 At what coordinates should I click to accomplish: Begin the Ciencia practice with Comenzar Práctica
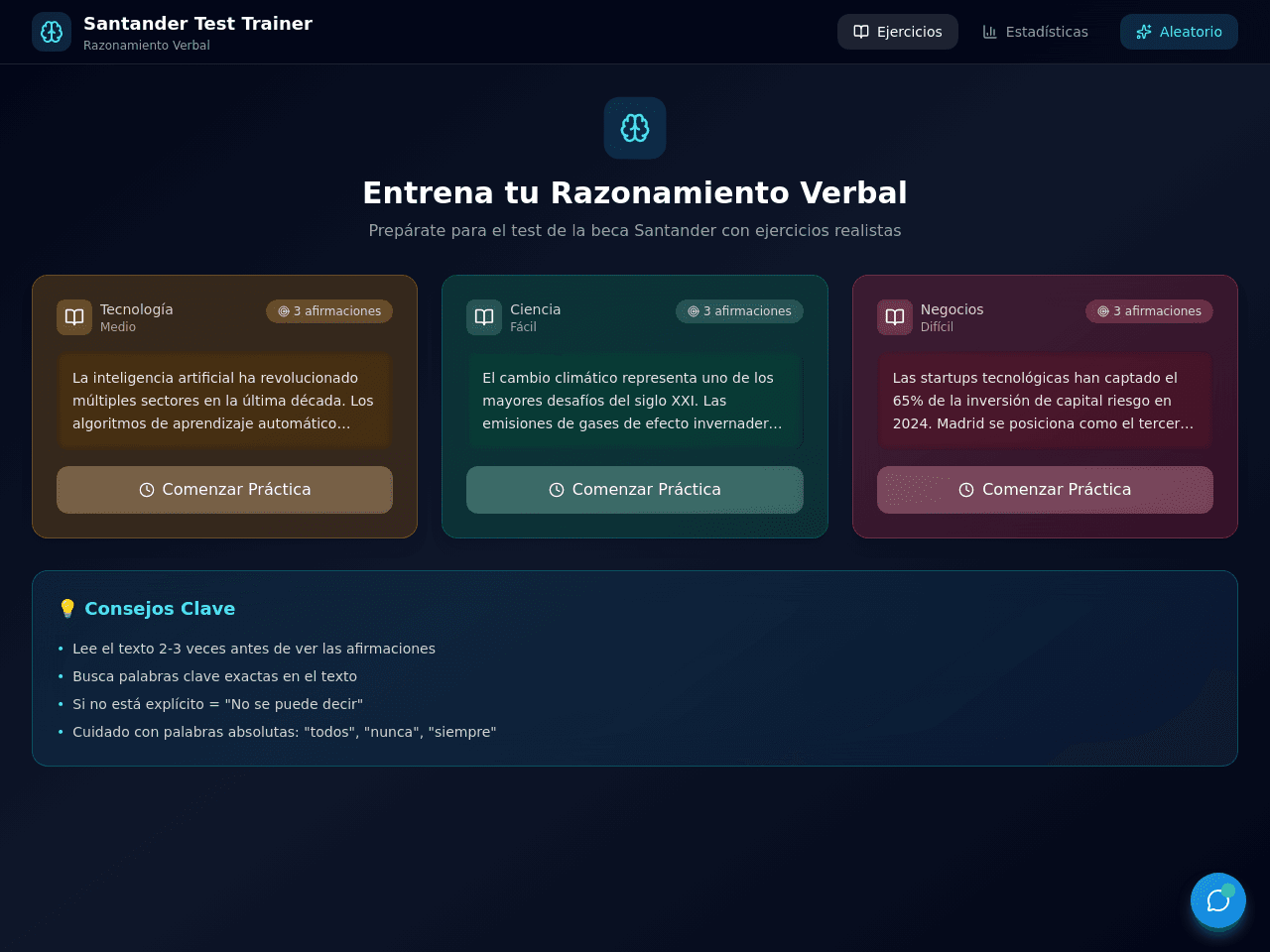(635, 490)
